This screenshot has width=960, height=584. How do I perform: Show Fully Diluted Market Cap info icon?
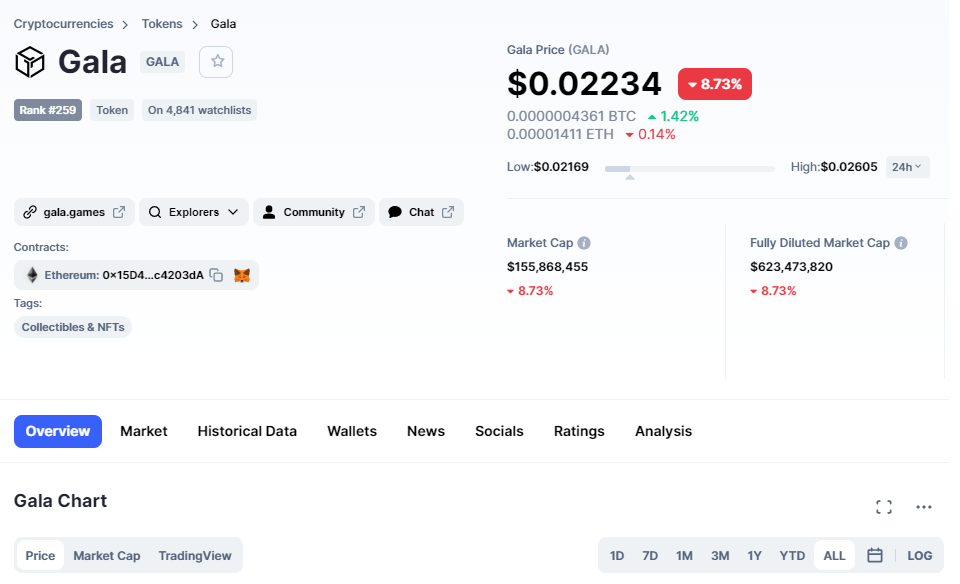pyautogui.click(x=901, y=243)
